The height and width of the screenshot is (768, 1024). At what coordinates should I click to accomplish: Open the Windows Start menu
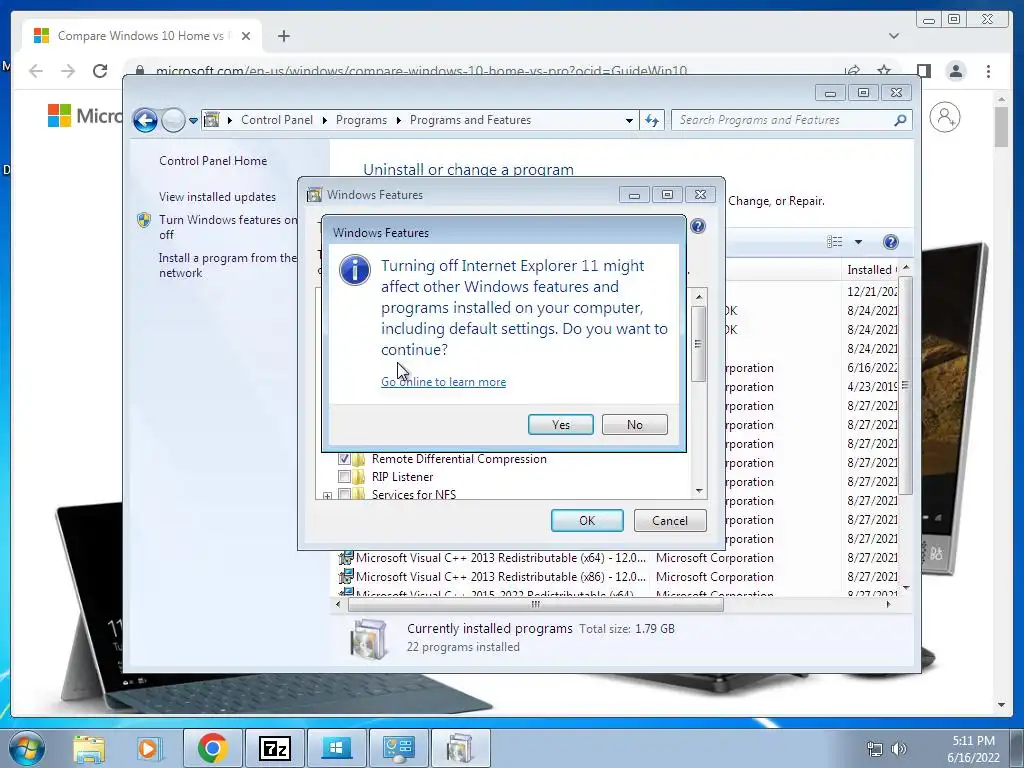click(27, 748)
